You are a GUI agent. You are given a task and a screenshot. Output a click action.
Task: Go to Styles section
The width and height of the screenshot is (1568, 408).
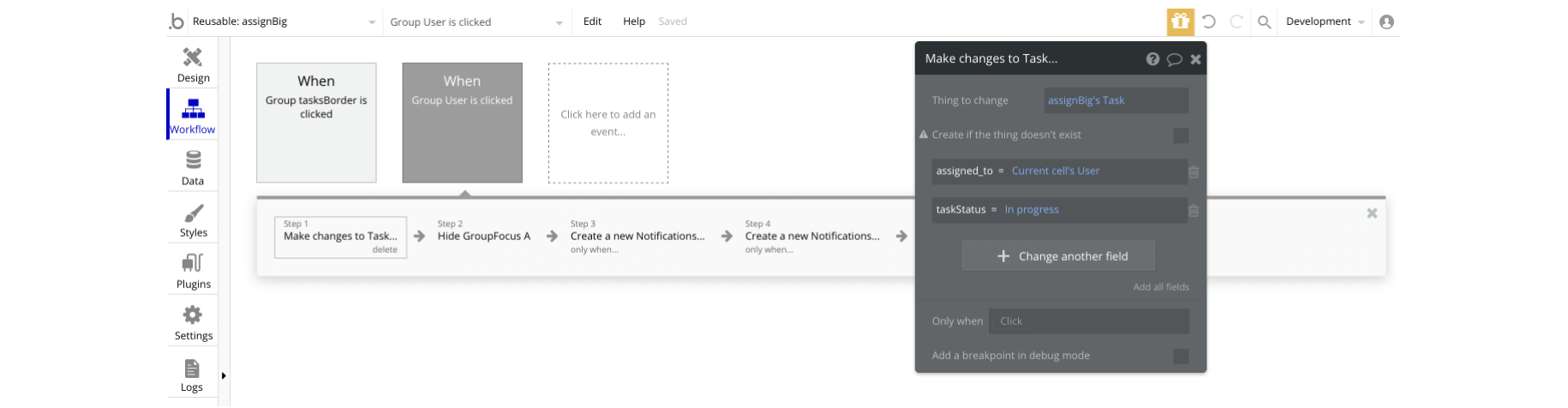tap(193, 219)
